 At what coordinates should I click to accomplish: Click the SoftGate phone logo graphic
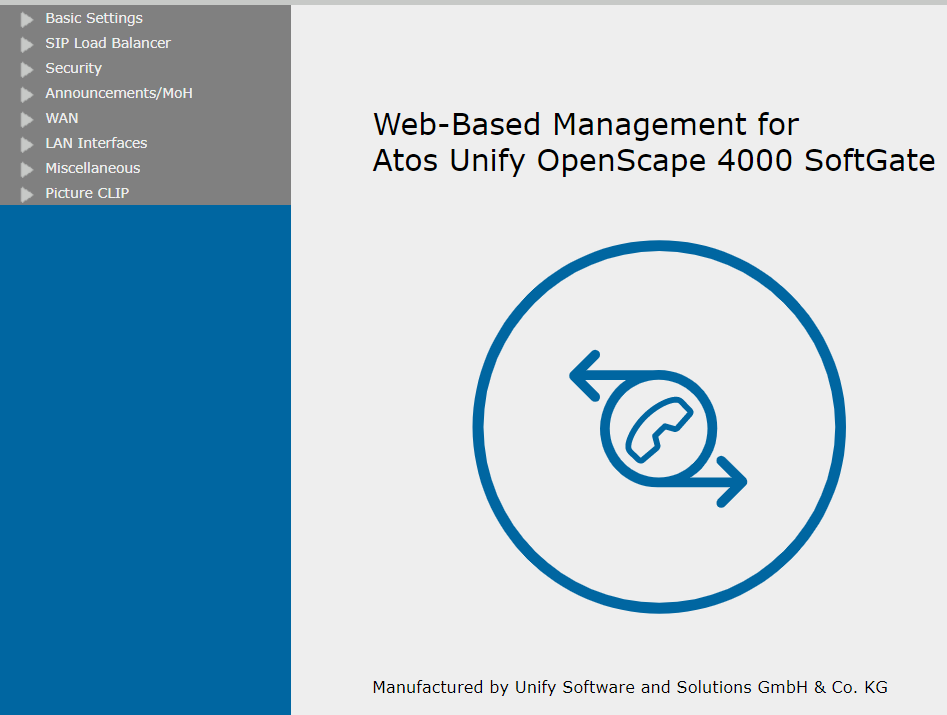tap(659, 427)
